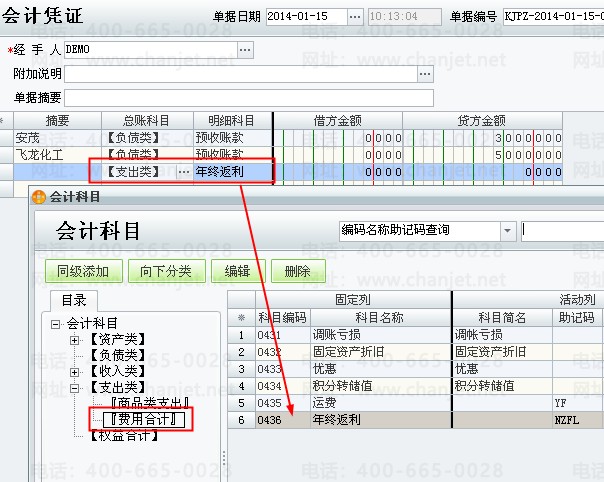This screenshot has height=482, width=604.
Task: Click the 编辑 button
Action: [237, 271]
